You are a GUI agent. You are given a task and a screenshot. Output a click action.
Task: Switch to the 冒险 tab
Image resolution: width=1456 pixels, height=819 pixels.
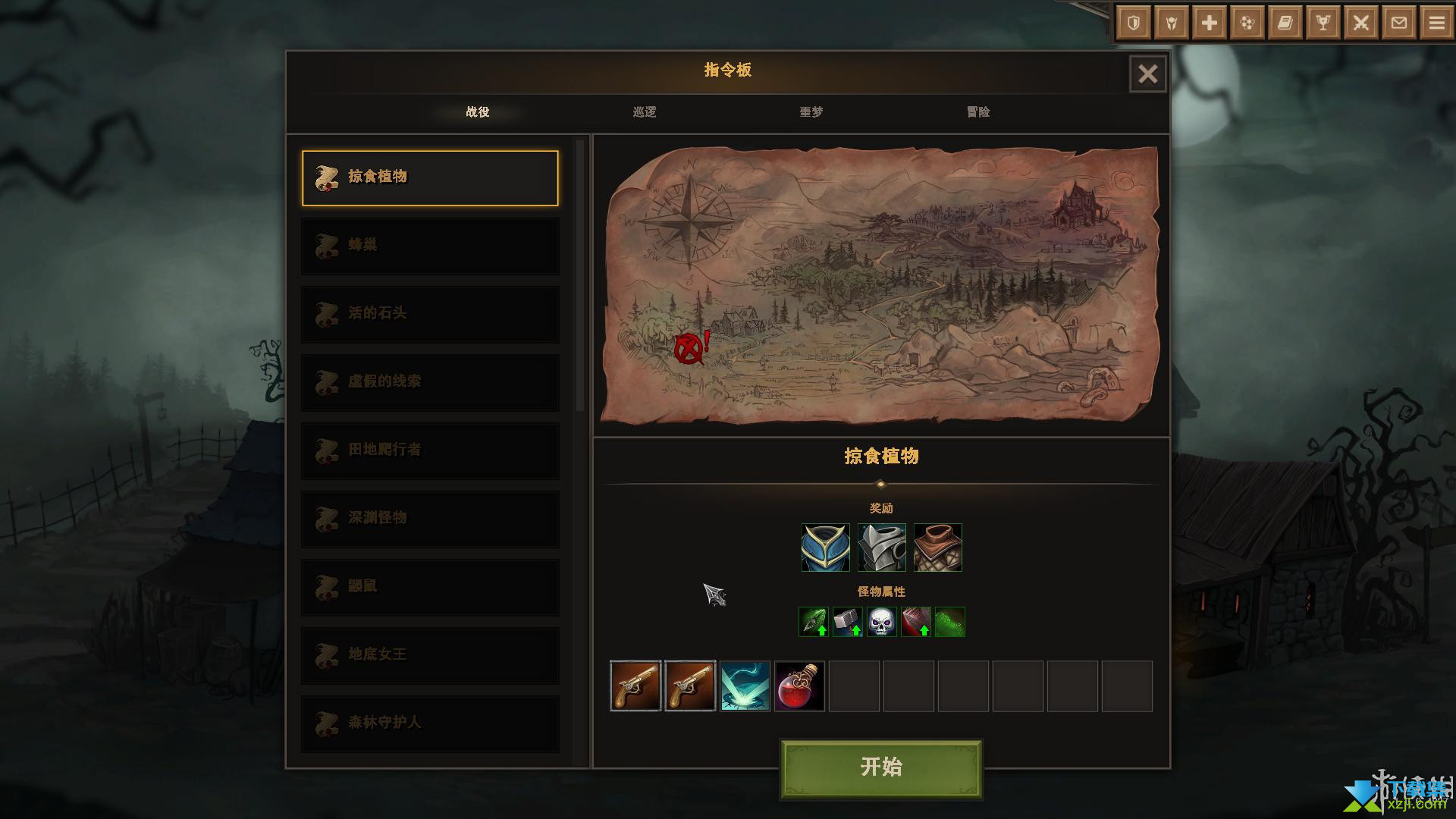[978, 111]
